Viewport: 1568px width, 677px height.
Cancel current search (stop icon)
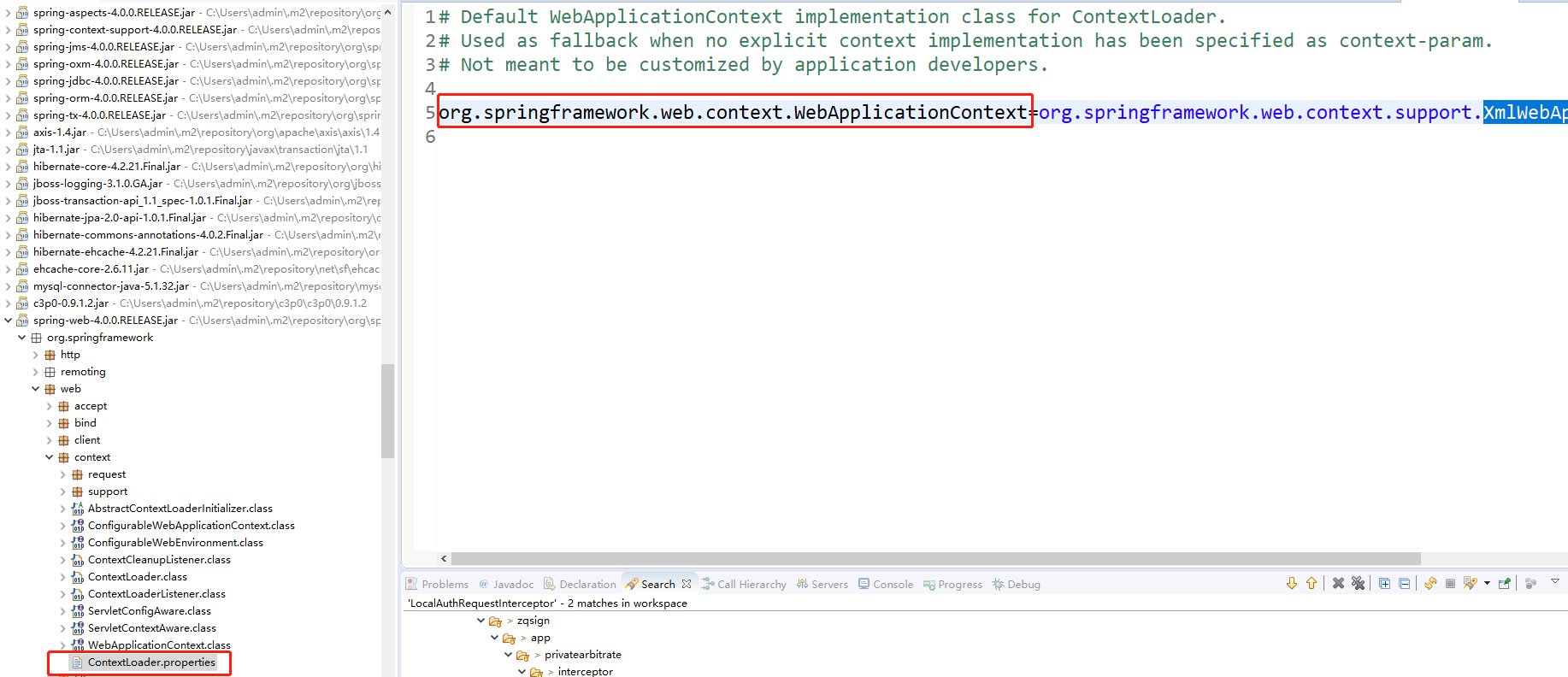tap(1450, 584)
